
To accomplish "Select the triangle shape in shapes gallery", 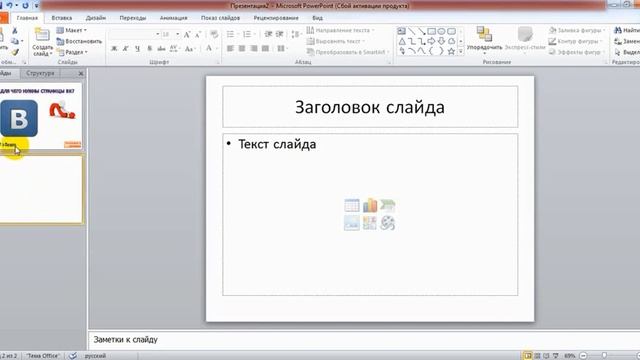I will tap(402, 41).
